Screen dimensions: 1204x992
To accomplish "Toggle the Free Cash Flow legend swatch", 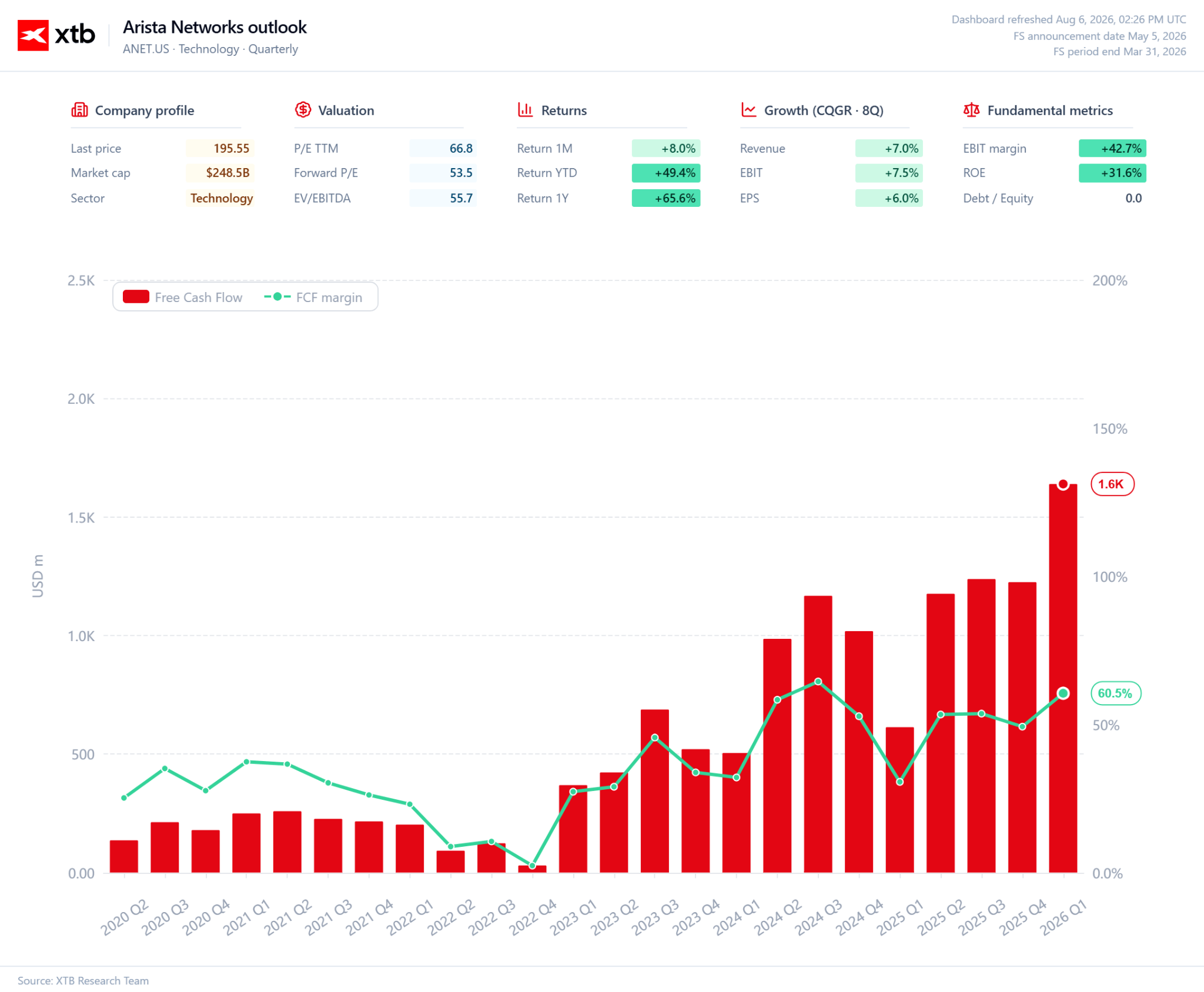I will pos(136,297).
